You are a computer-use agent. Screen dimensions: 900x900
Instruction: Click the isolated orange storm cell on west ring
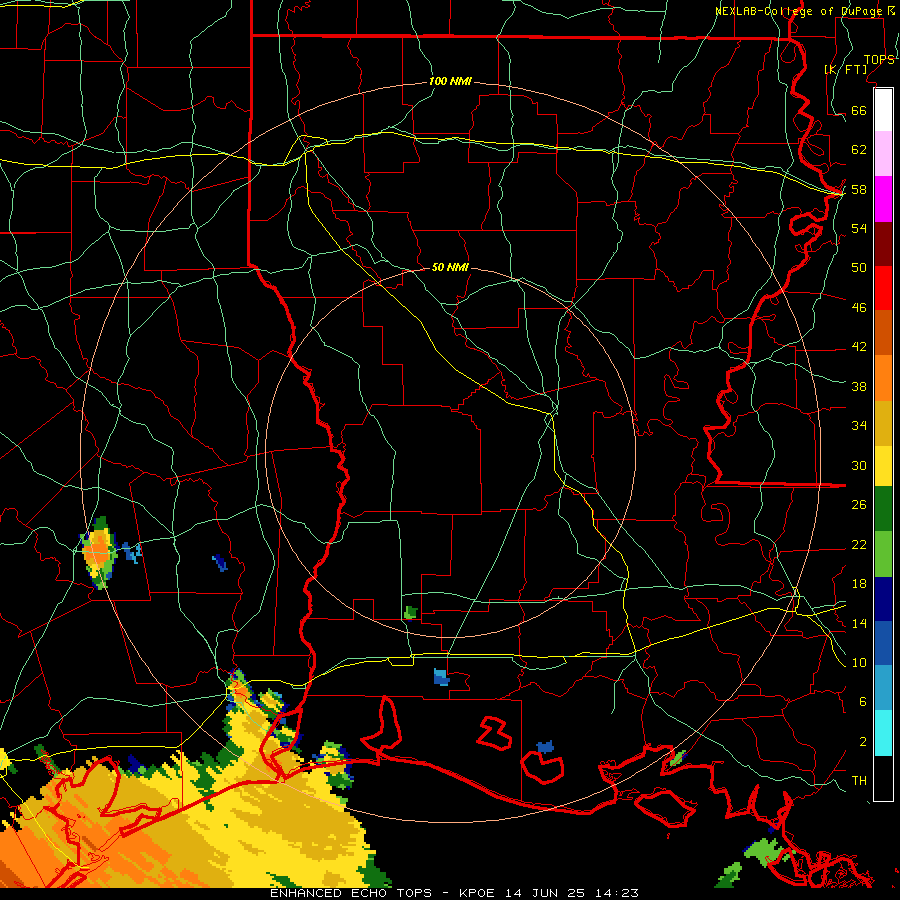(99, 553)
